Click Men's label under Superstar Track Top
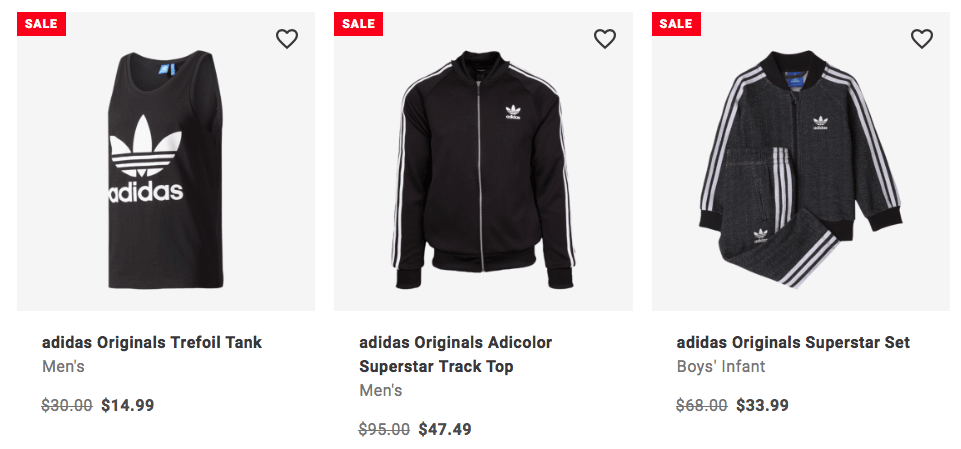The width and height of the screenshot is (961, 449). point(380,390)
